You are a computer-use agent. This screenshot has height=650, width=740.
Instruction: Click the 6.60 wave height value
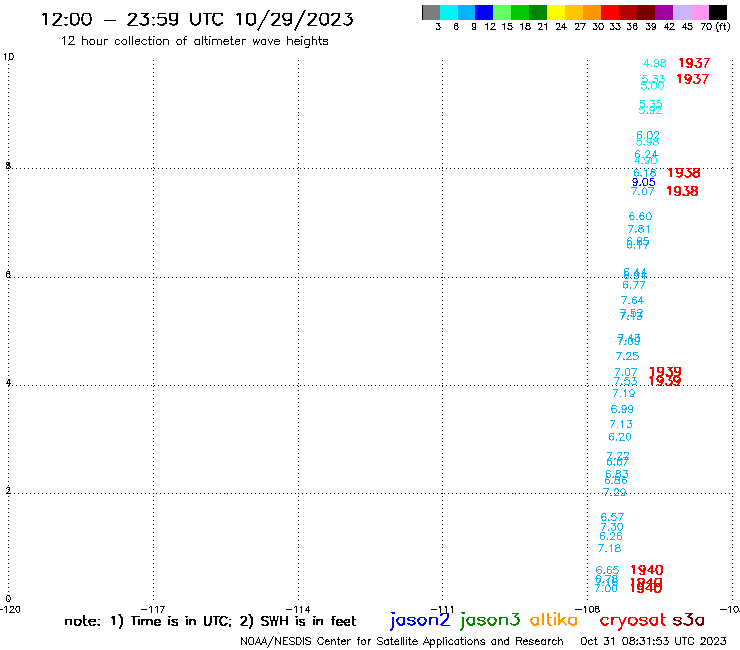coord(640,216)
